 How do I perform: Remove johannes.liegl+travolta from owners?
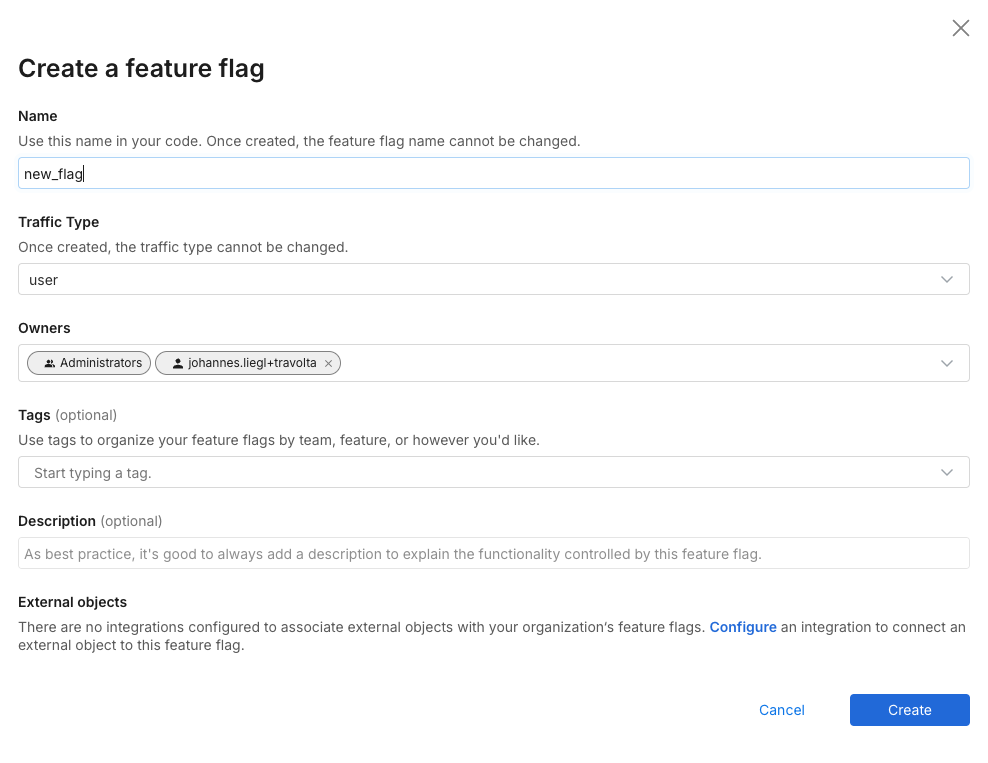328,364
